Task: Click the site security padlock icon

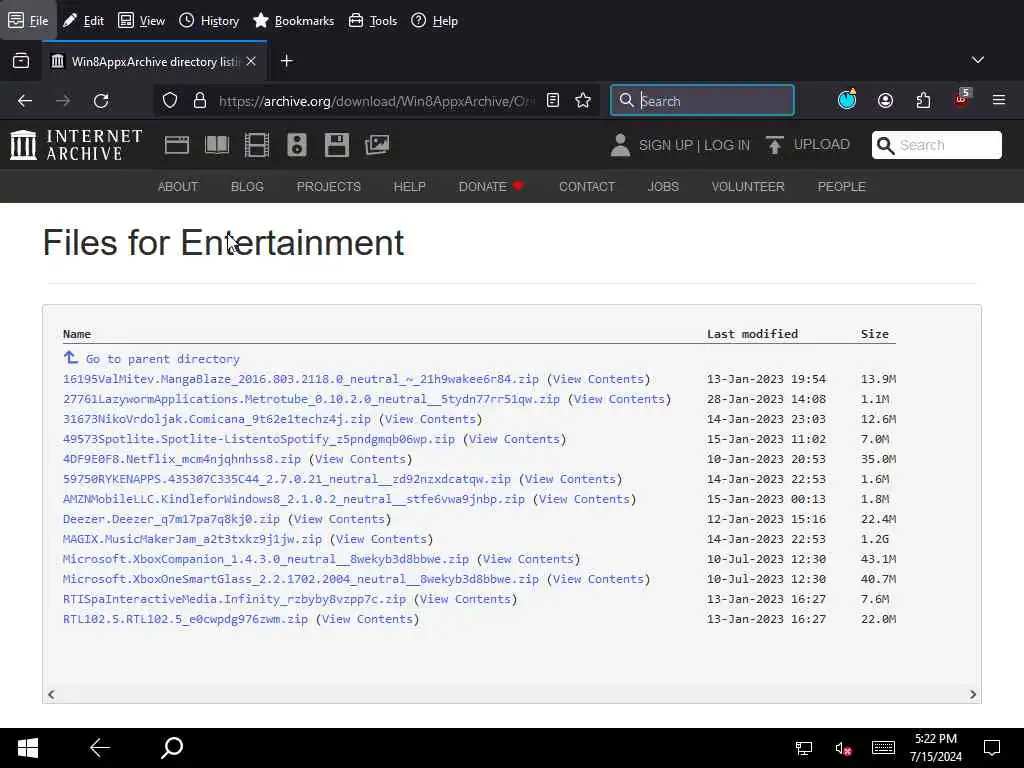Action: pyautogui.click(x=200, y=101)
